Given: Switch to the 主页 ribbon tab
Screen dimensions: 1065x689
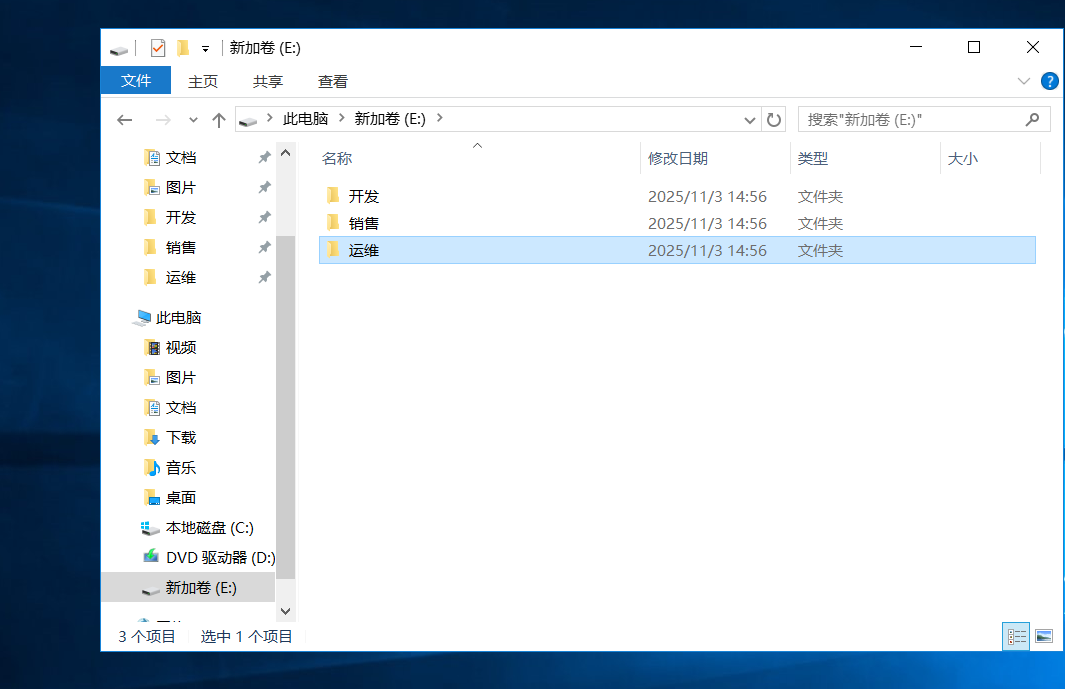Looking at the screenshot, I should 202,82.
